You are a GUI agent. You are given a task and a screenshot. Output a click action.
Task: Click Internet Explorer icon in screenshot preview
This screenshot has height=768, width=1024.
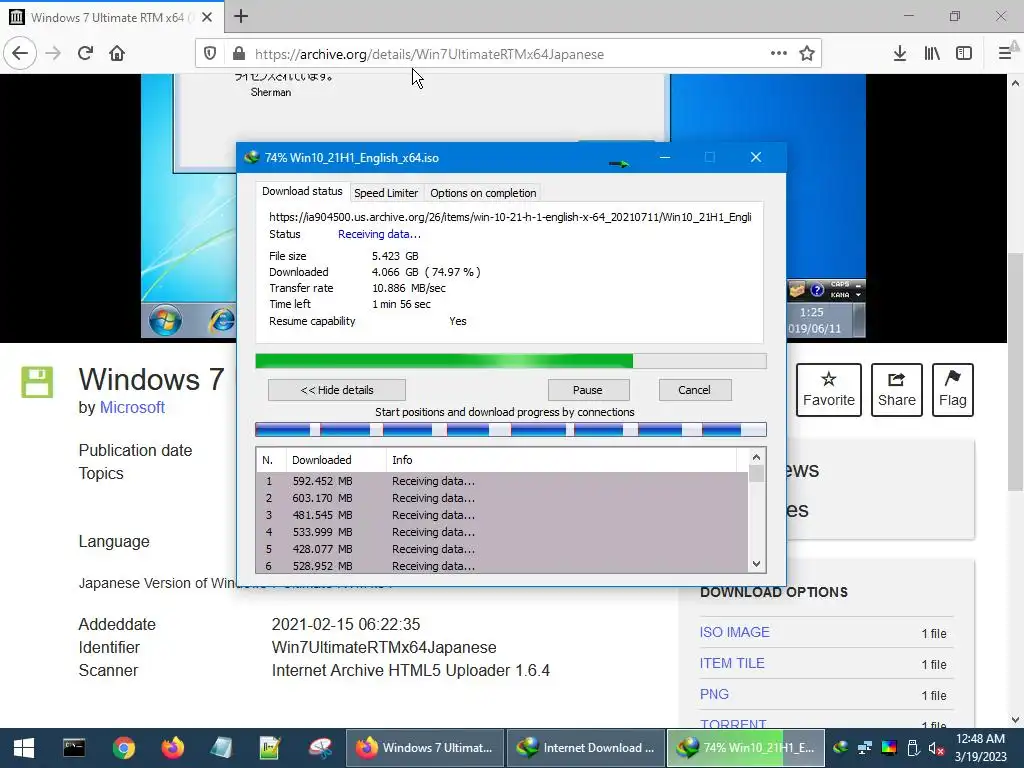coord(221,320)
